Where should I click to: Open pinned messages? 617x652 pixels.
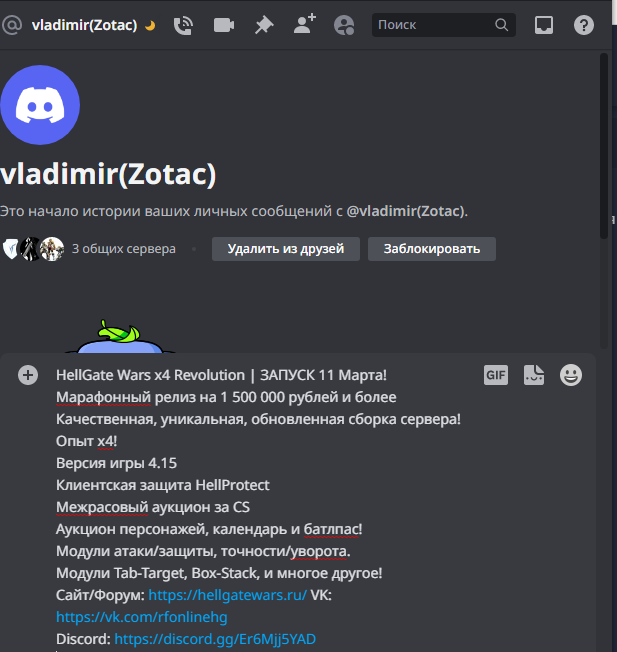[x=264, y=25]
